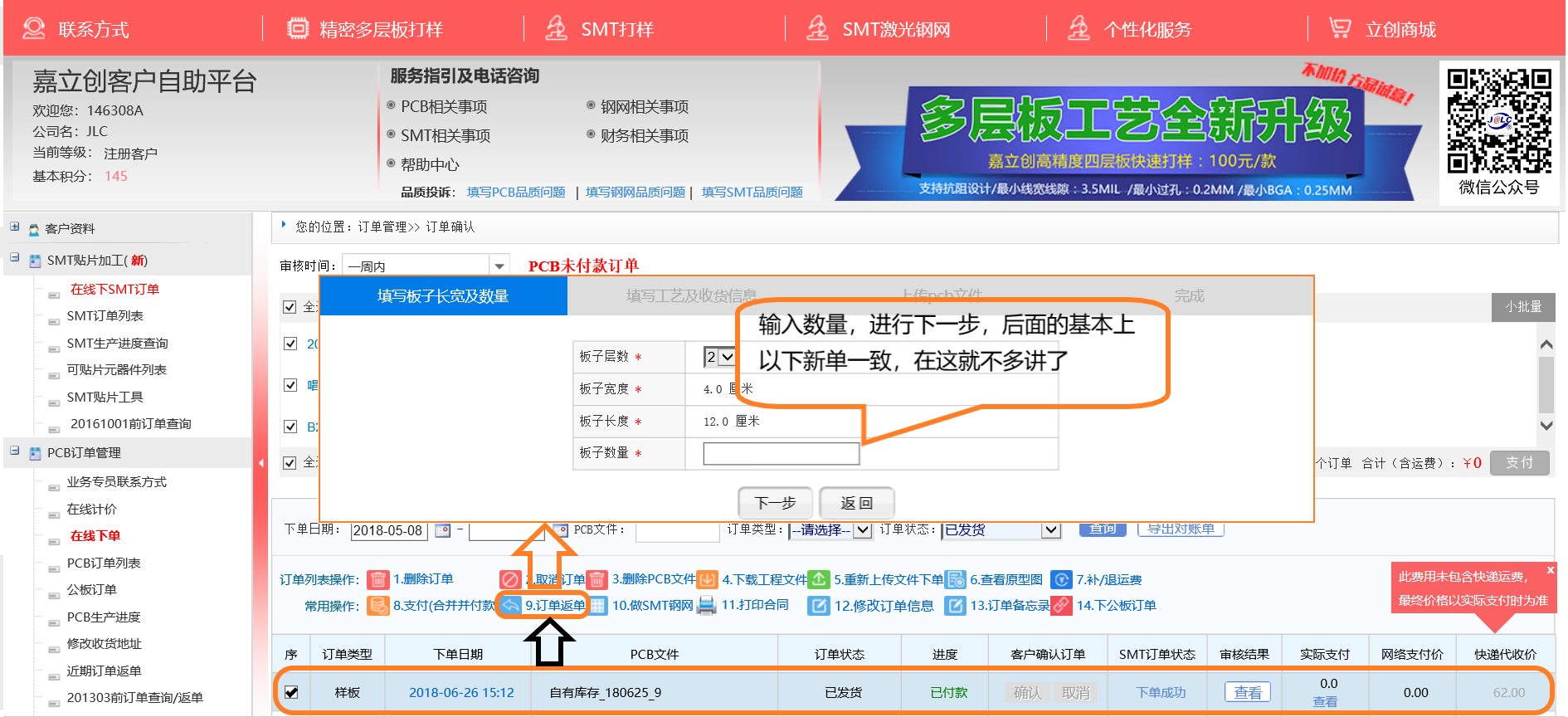The image size is (1568, 717).
Task: Collapse the PCB订单管理 tree section
Action: tap(15, 451)
